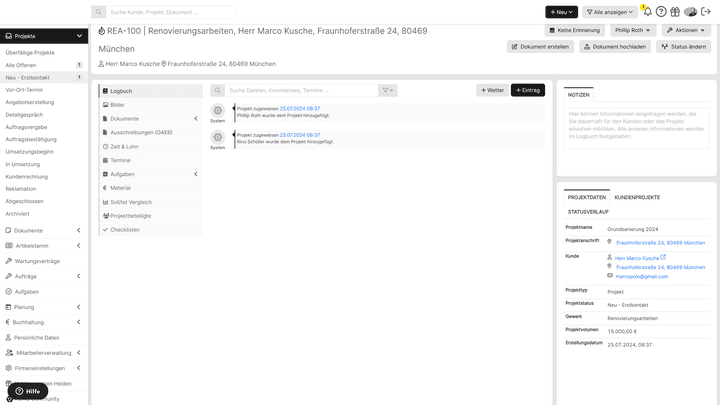
Task: Click Status ändern button
Action: 684,47
